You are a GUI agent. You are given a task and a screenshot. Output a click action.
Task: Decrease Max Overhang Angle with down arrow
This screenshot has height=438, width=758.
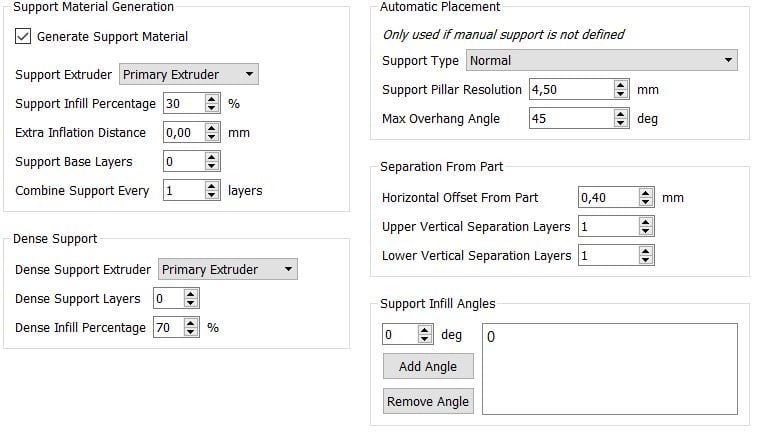tap(620, 123)
